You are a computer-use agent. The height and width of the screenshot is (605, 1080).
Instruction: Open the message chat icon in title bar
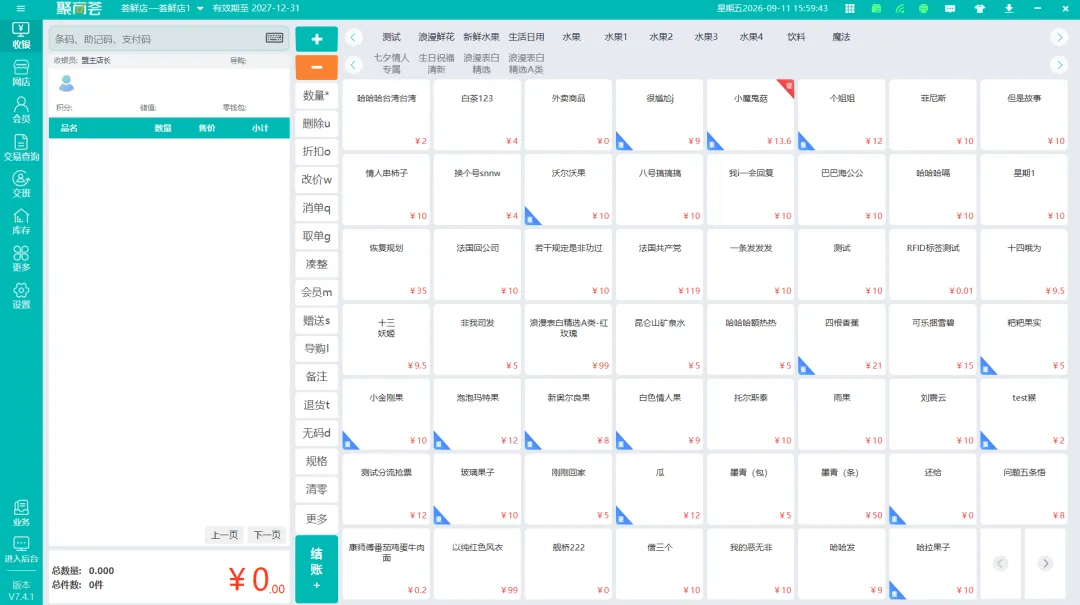click(950, 8)
